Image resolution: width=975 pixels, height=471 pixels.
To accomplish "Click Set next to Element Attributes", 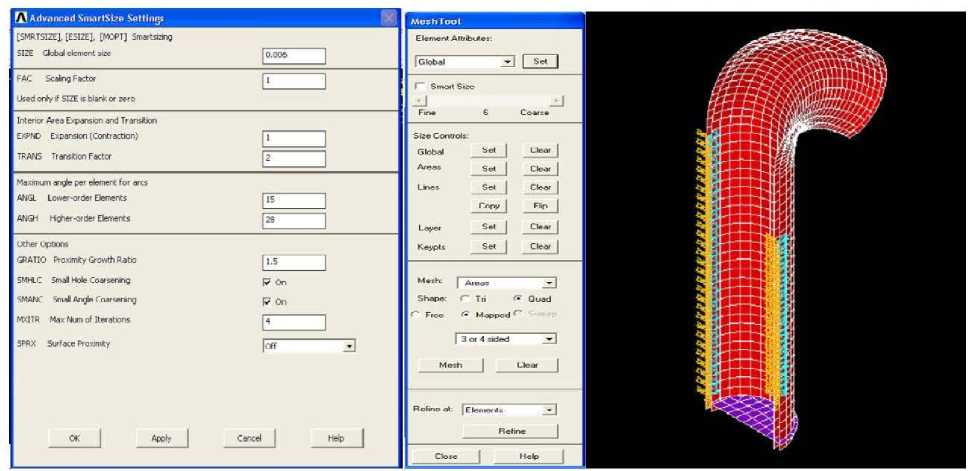I will [540, 62].
